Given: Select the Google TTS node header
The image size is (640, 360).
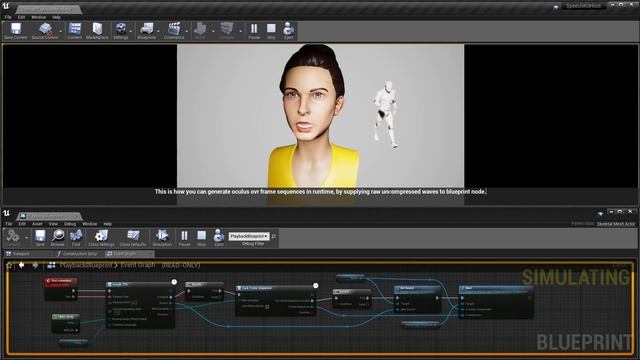Looking at the screenshot, I should [140, 284].
